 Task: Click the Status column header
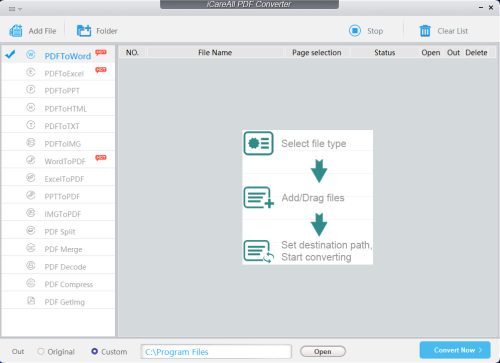(x=385, y=52)
